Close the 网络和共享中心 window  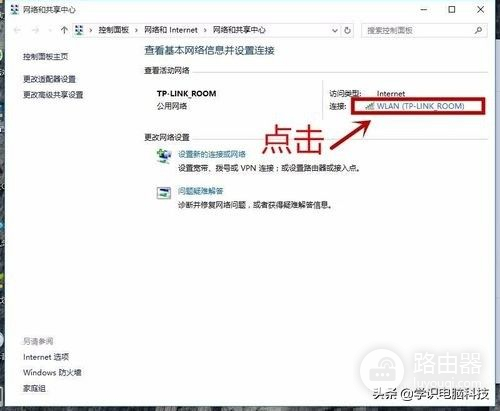tap(480, 10)
